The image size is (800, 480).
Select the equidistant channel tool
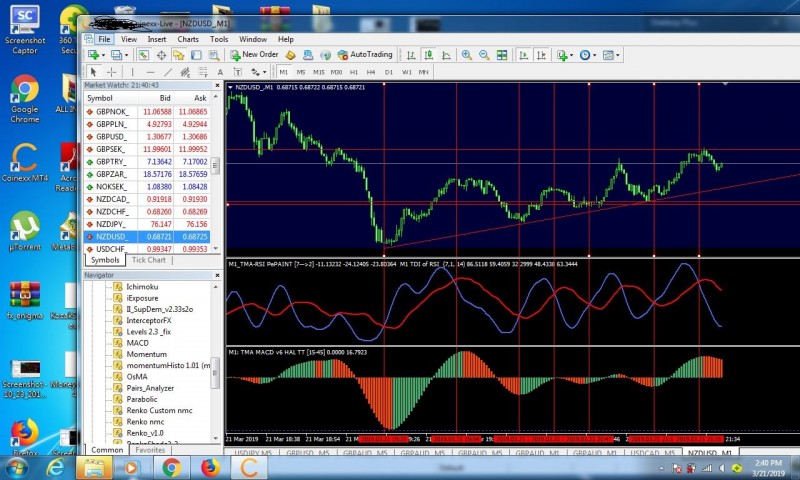click(185, 72)
